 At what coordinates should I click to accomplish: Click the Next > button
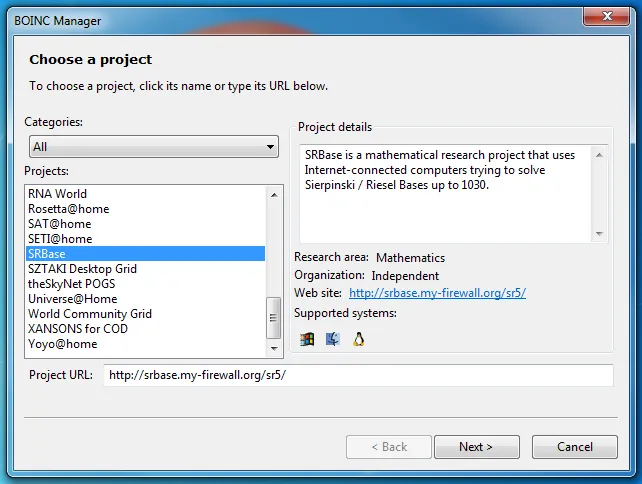(x=477, y=447)
